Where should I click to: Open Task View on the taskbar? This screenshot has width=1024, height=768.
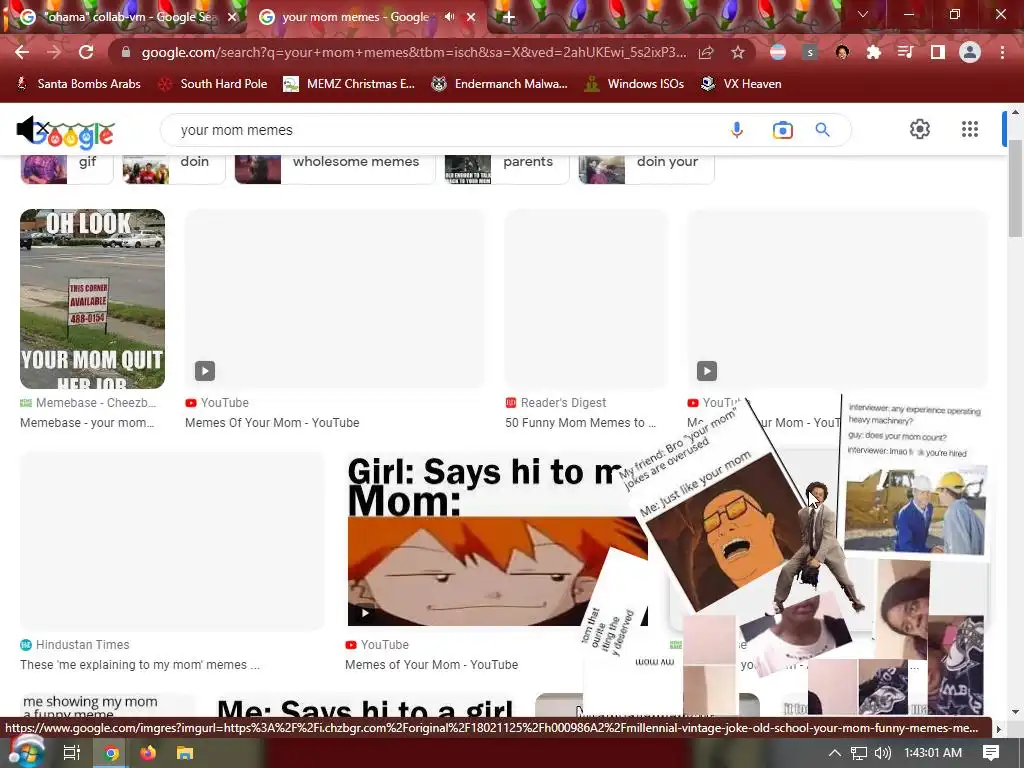pyautogui.click(x=72, y=753)
